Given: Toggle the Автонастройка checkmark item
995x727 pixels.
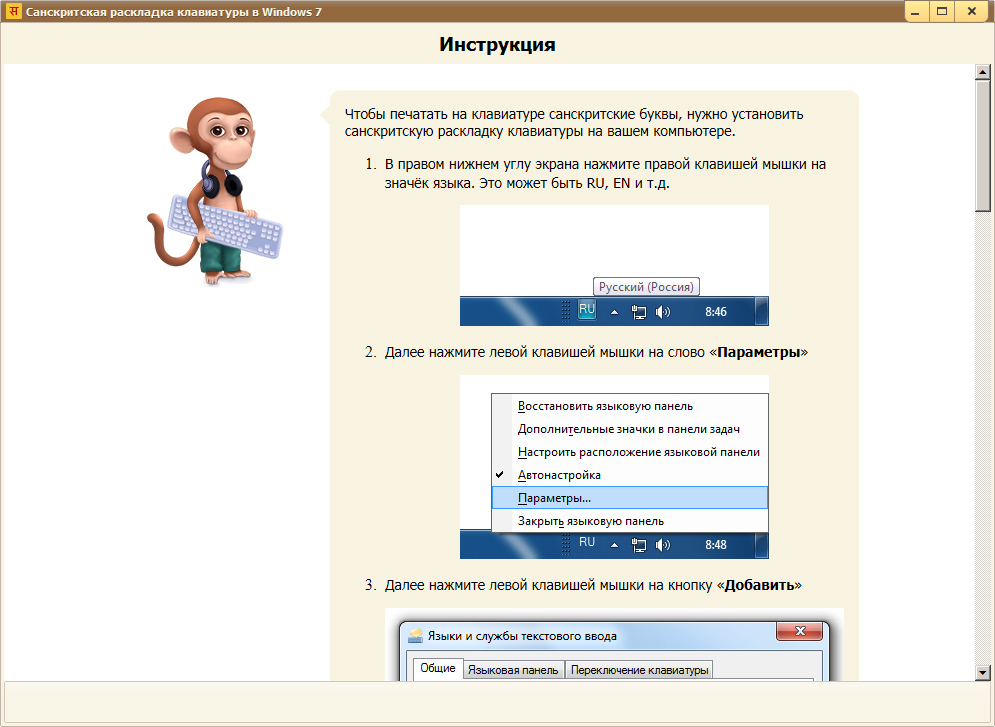Looking at the screenshot, I should [x=559, y=475].
